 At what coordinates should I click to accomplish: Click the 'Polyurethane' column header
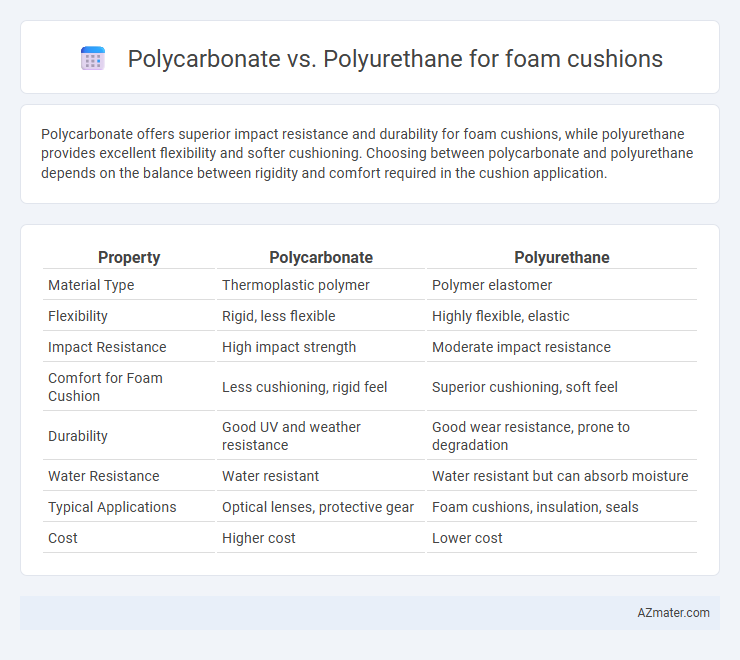point(562,257)
